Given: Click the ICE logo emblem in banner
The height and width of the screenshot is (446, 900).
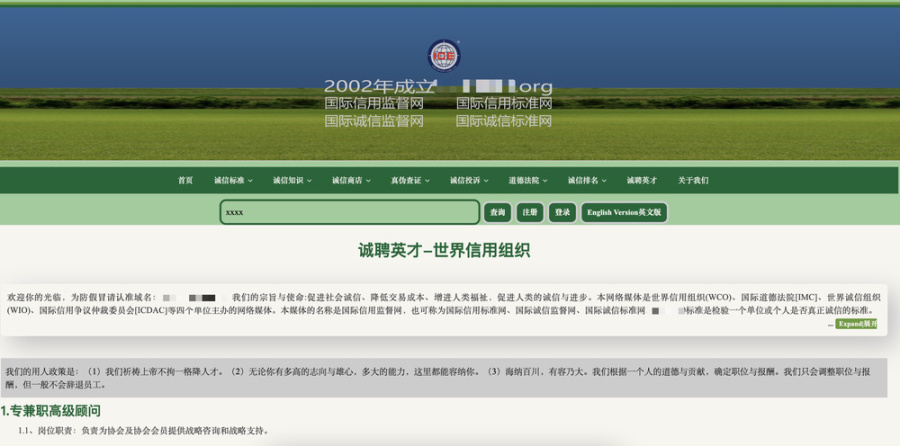Looking at the screenshot, I should [444, 55].
